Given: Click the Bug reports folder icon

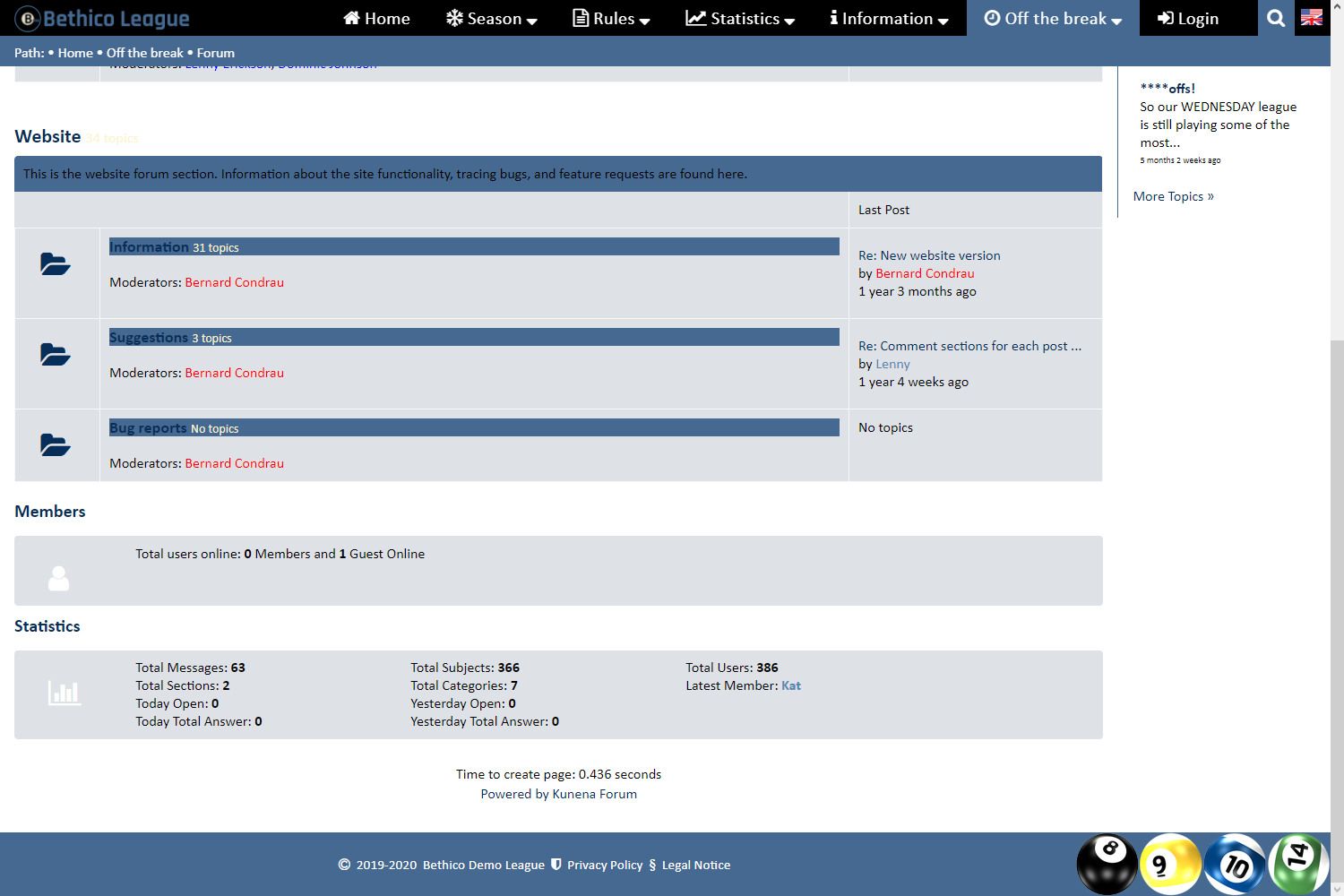Looking at the screenshot, I should (56, 445).
